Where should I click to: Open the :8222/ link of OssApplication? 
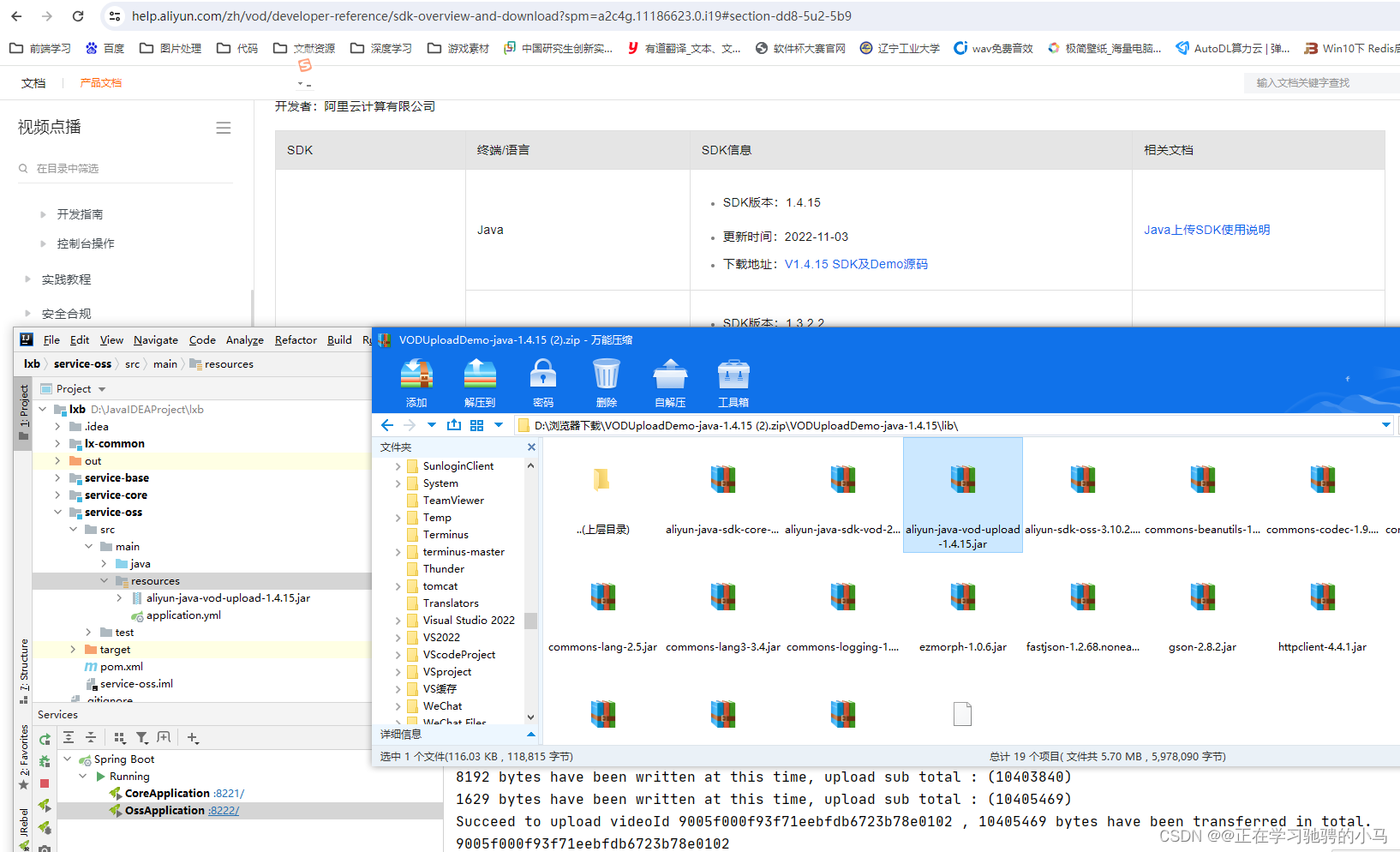[x=224, y=811]
